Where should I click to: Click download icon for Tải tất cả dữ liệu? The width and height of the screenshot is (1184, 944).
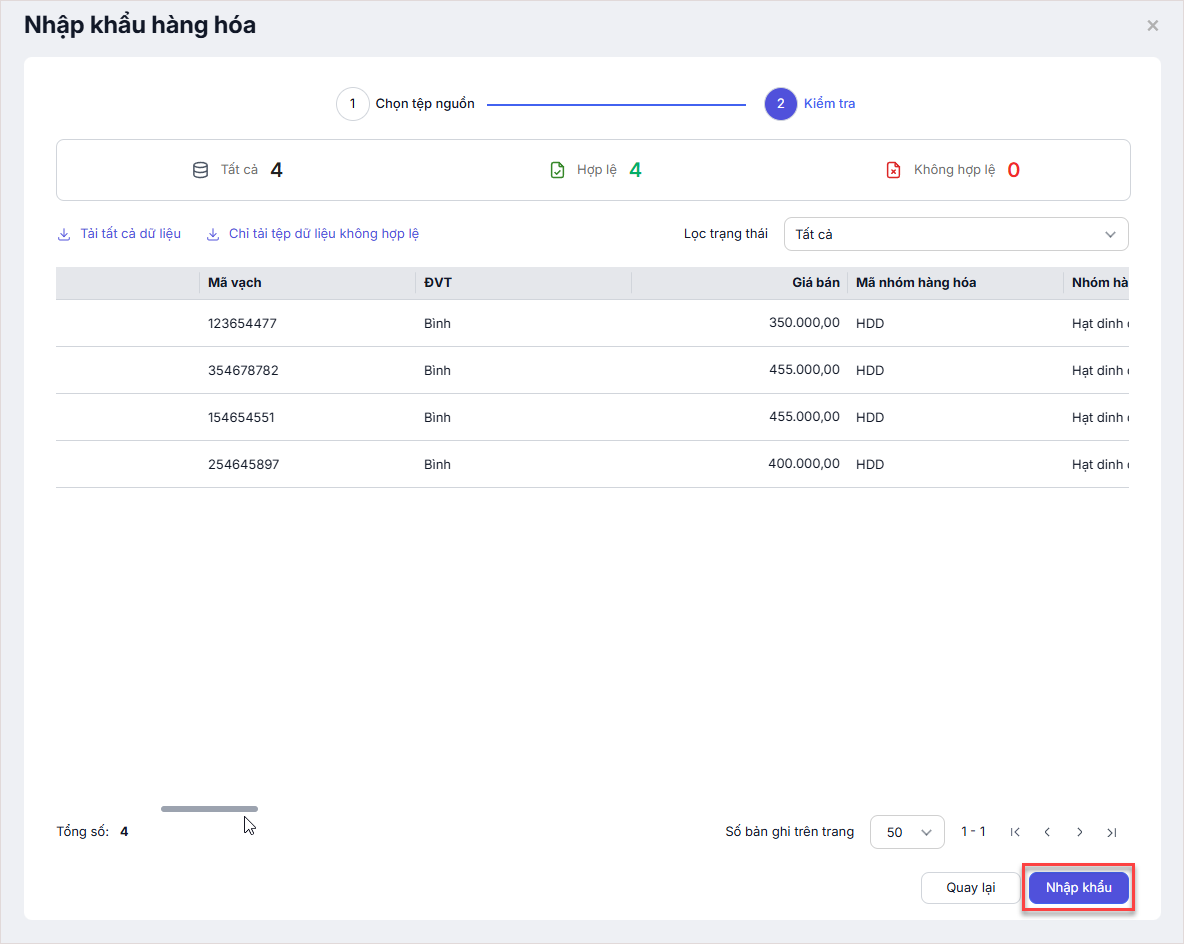(64, 234)
